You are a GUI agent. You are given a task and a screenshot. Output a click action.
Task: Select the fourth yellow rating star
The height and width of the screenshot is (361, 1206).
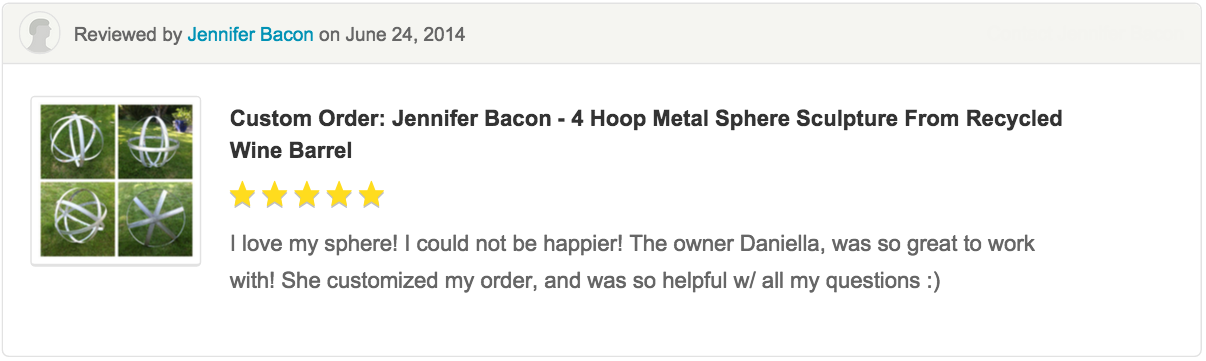[x=338, y=195]
